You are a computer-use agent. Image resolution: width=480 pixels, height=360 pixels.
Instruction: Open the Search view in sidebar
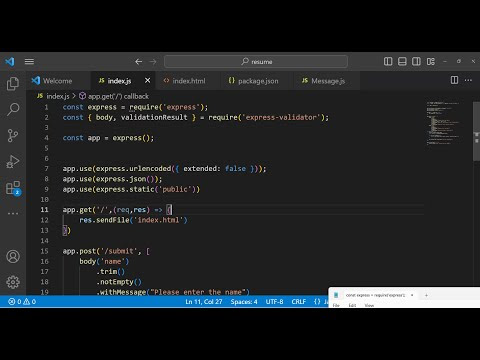13,109
